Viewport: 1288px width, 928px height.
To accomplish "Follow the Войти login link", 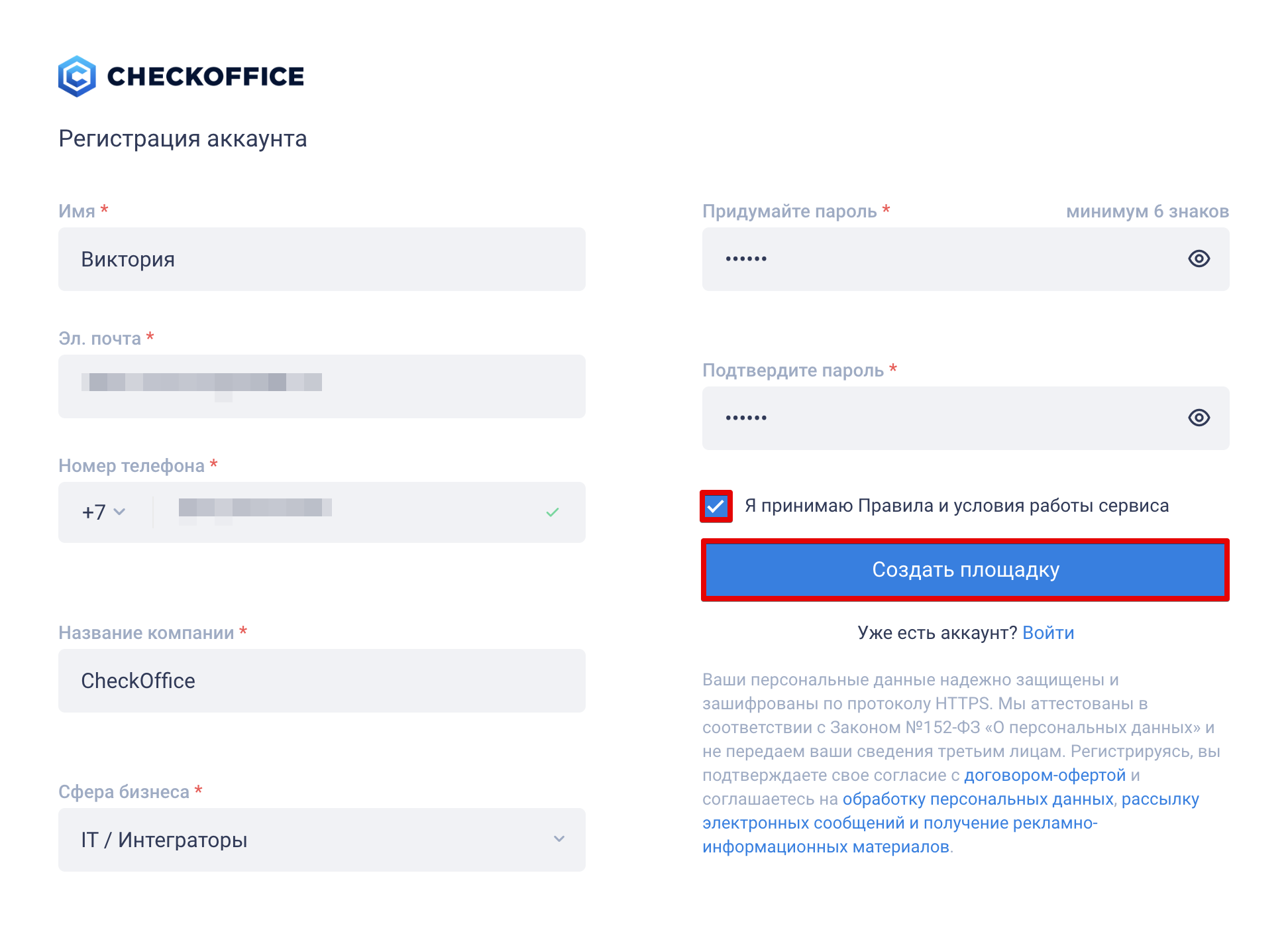I will click(x=1048, y=633).
